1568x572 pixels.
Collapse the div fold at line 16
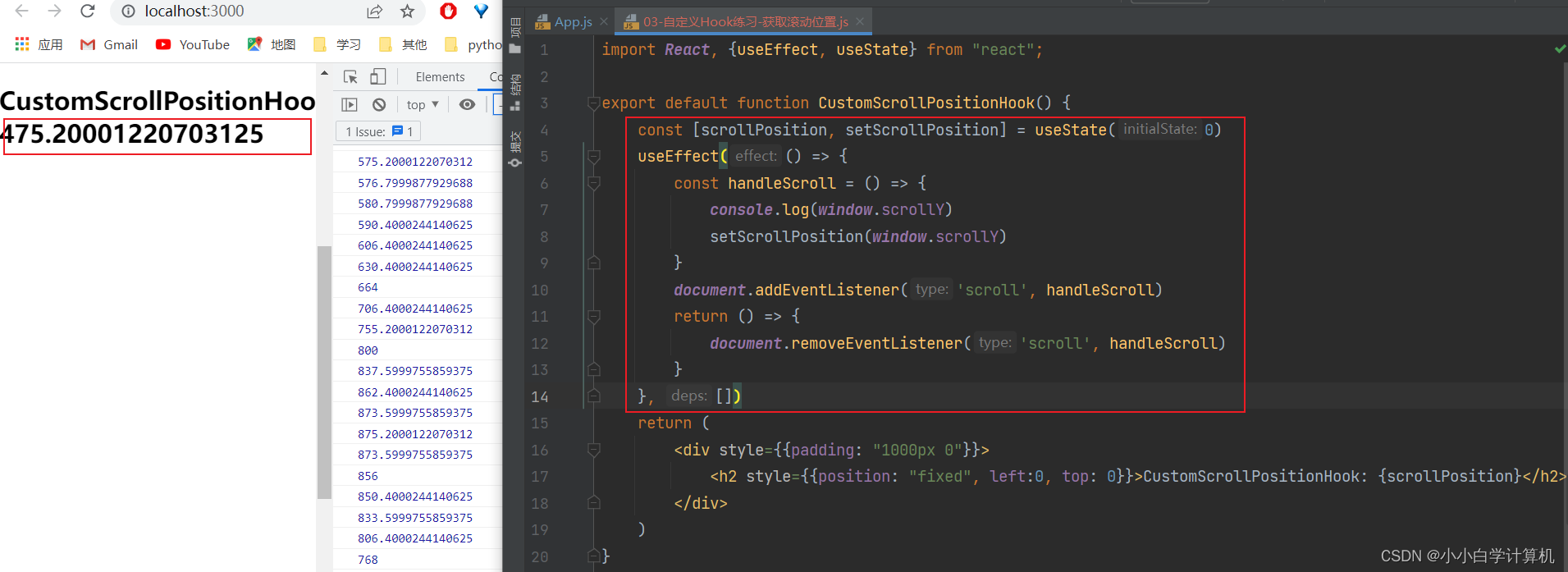(x=594, y=450)
